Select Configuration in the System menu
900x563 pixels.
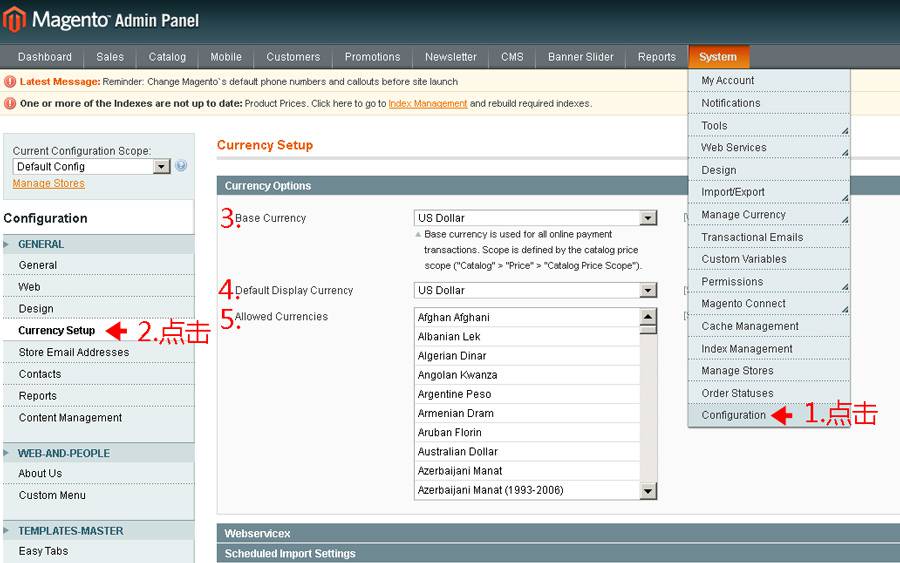pos(734,415)
